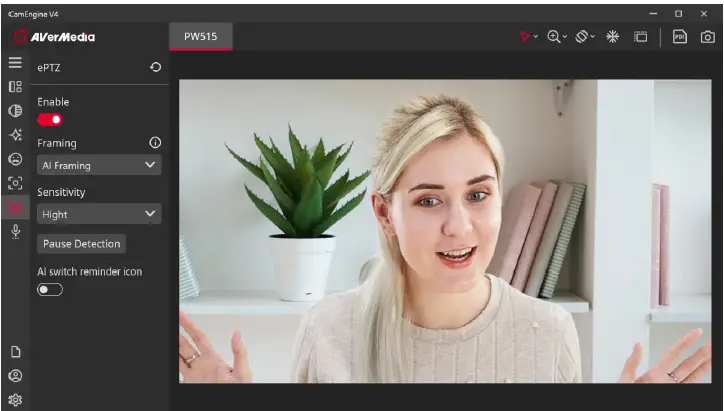Take a snapshot with the camera icon
Screen dimensions: 724x411
[x=707, y=37]
